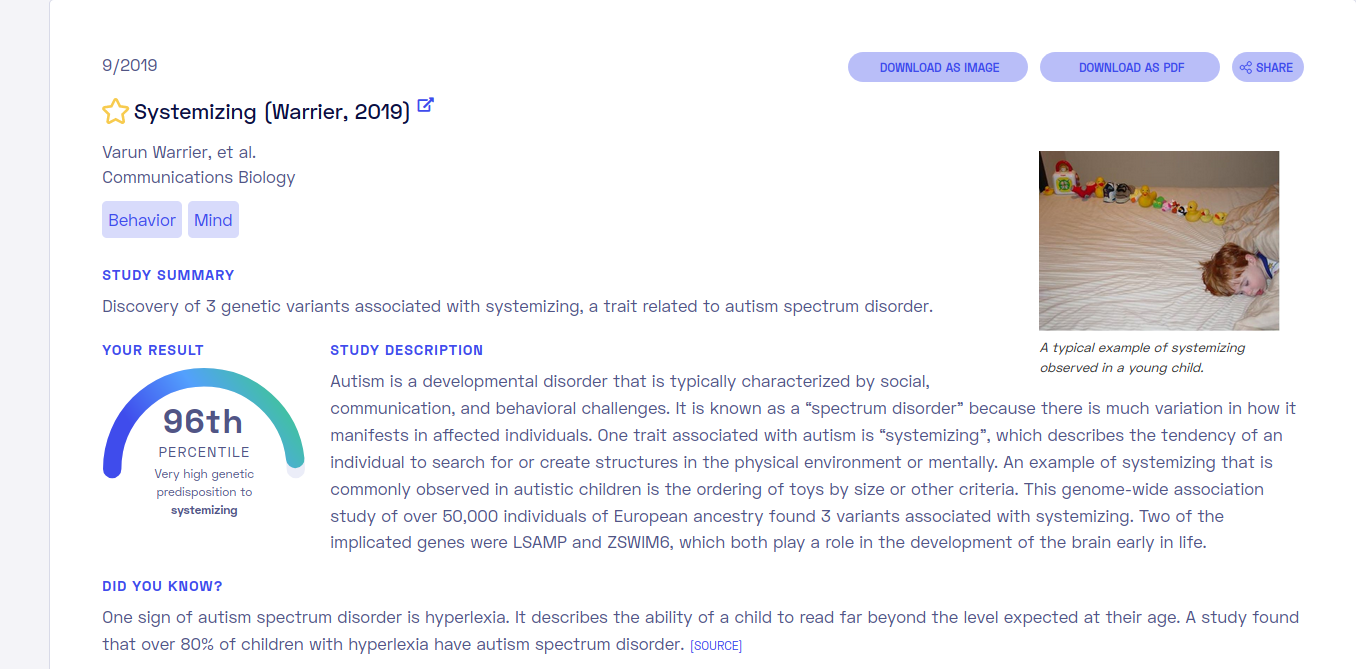Screen dimensions: 1356x669
Task: Click the Systemizing (Warrier, 2019) title
Action: tap(272, 112)
